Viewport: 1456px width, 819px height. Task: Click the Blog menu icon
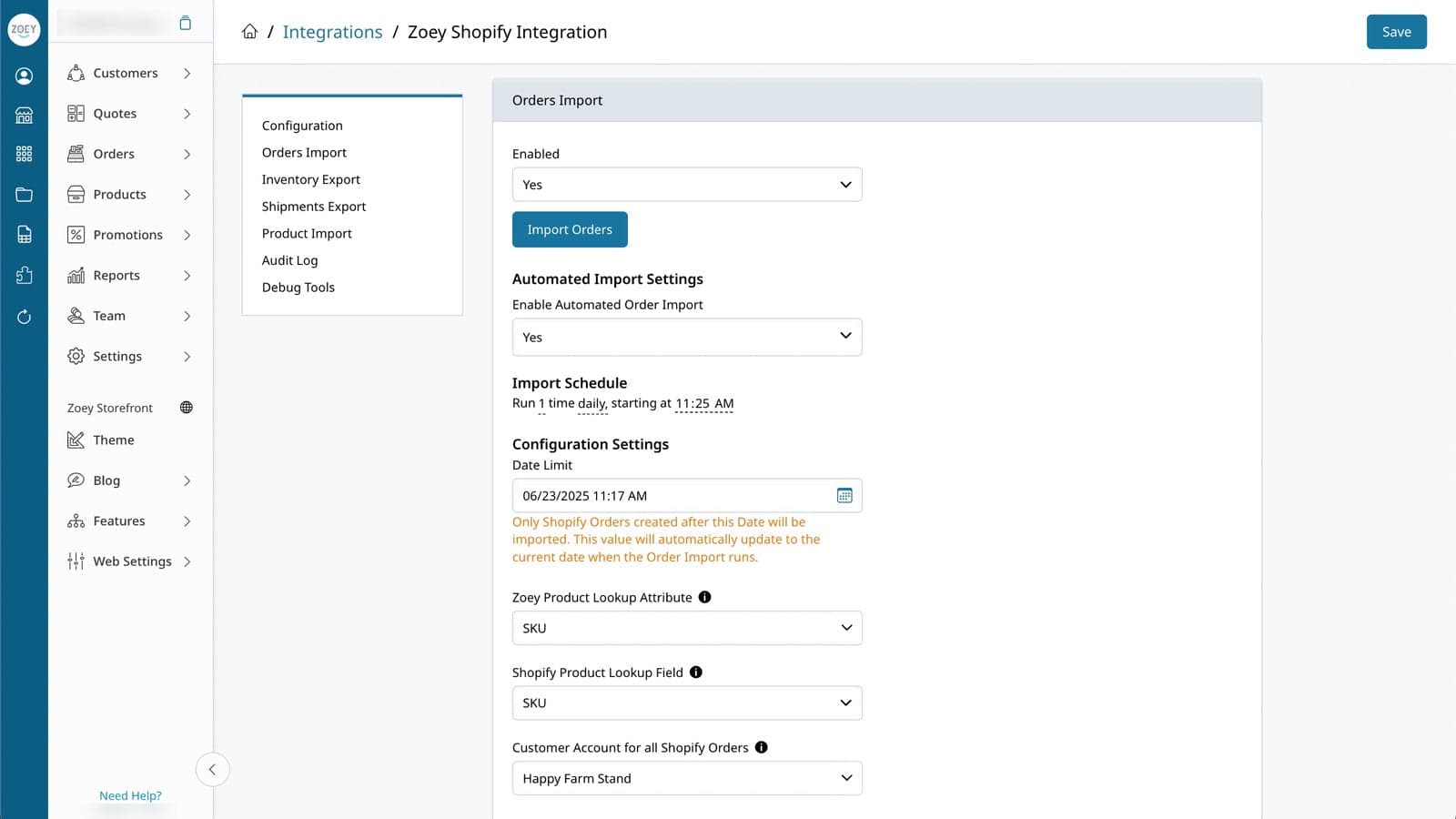tap(76, 480)
